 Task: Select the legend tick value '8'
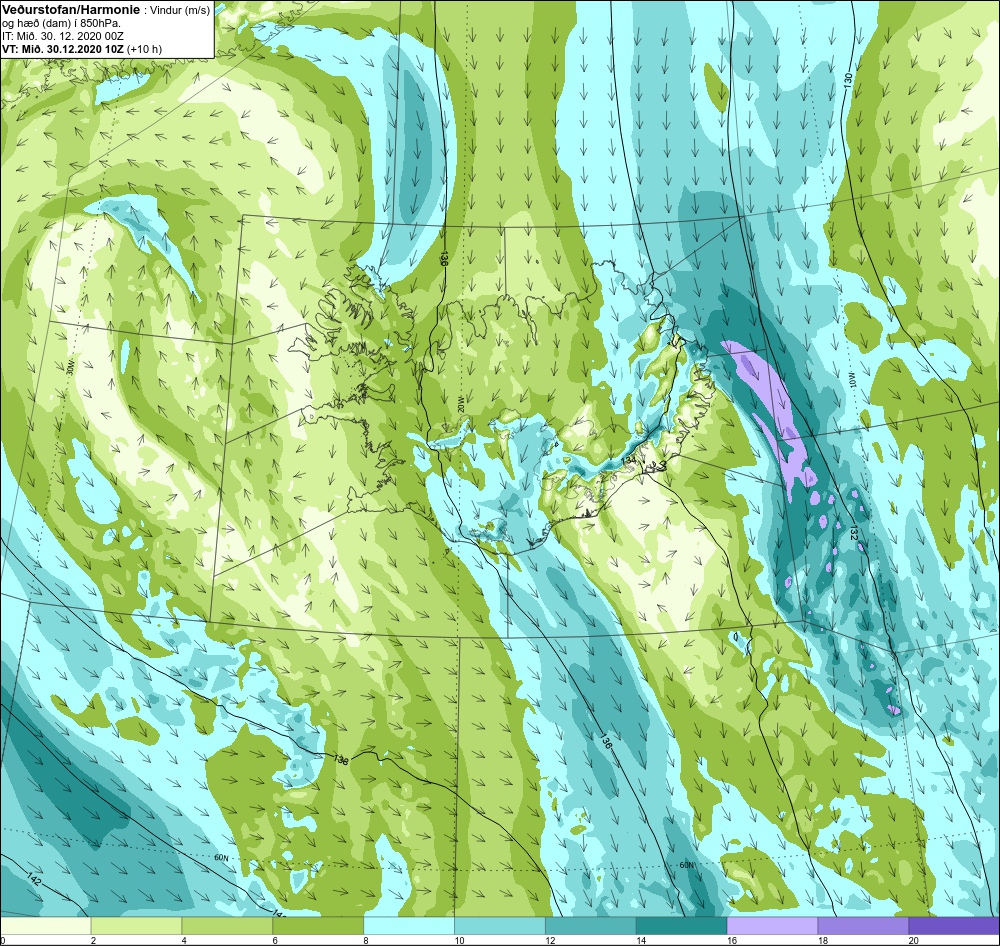tap(365, 940)
